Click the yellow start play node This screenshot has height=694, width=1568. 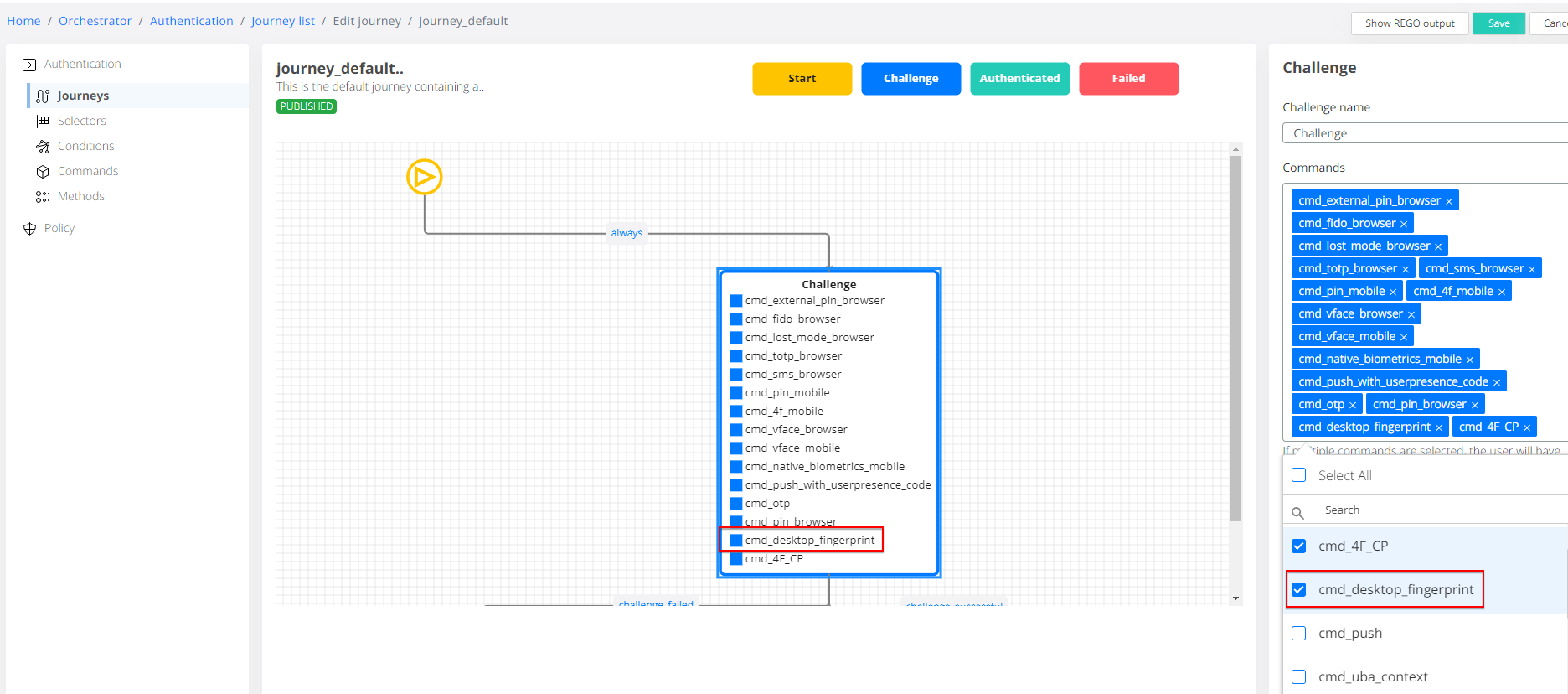(424, 177)
